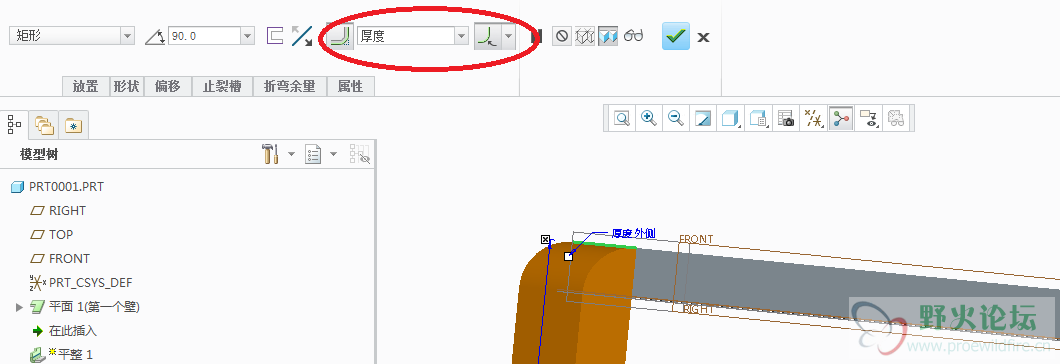Expand the tree display options arrow

[333, 154]
